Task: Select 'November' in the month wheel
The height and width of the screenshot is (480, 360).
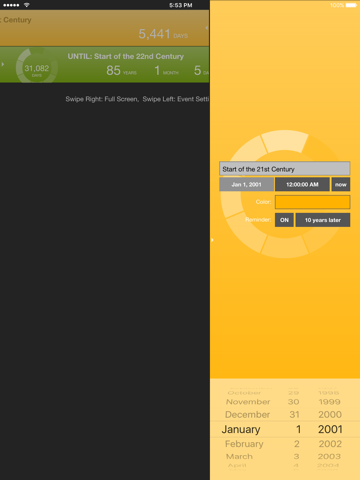Action: [x=248, y=402]
